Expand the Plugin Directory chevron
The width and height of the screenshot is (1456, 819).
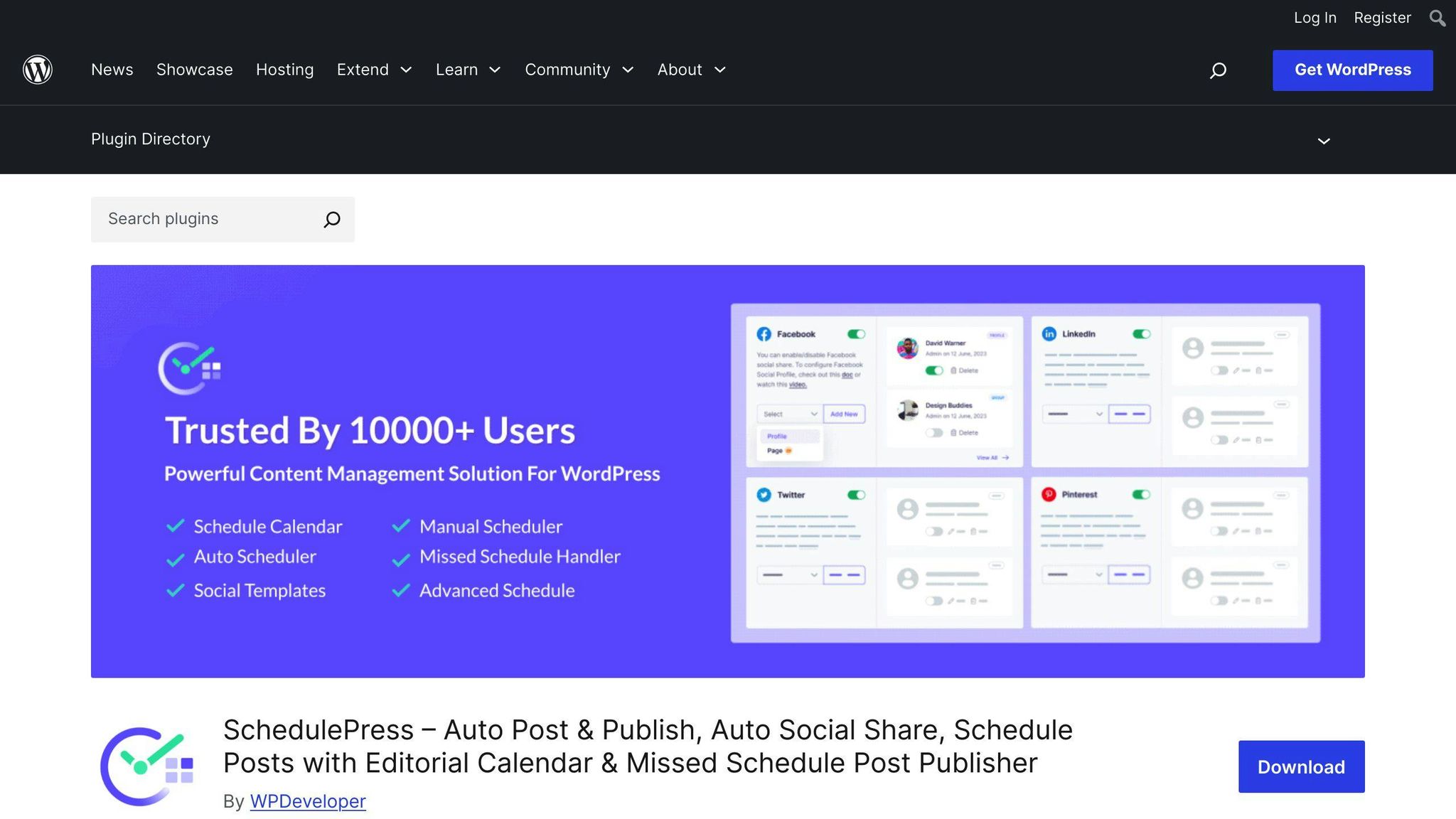[1324, 141]
